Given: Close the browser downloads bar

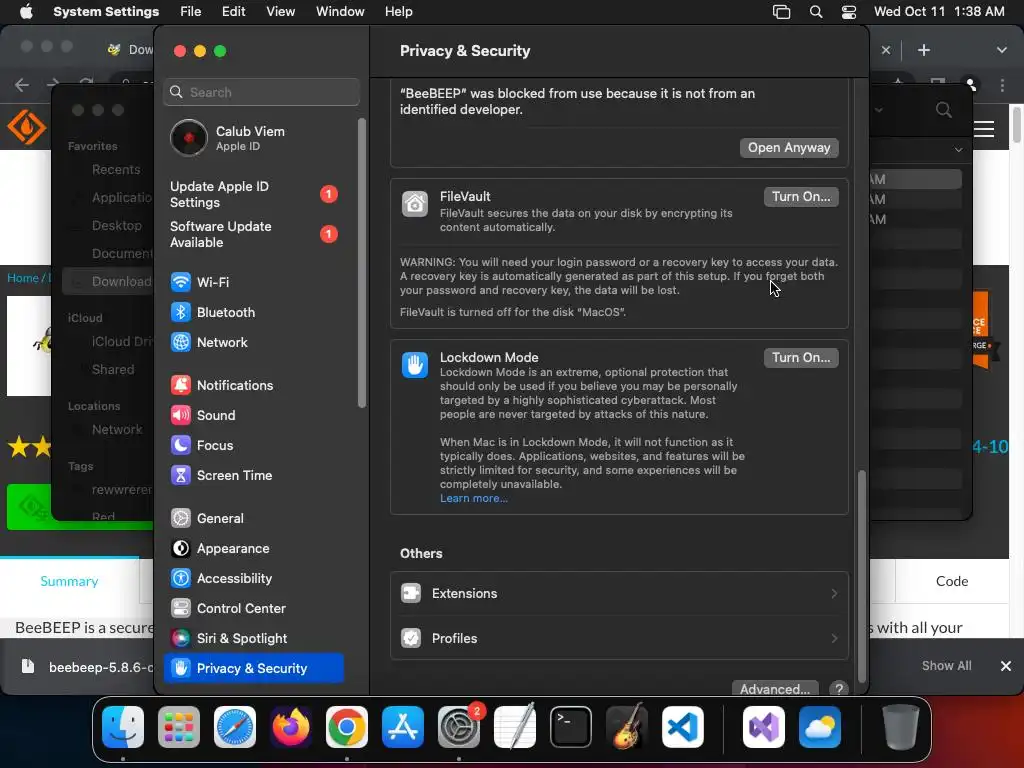Looking at the screenshot, I should pyautogui.click(x=1006, y=665).
